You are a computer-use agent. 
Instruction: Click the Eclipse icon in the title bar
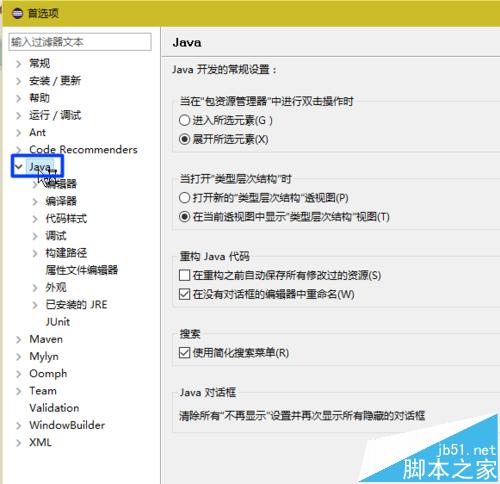[x=17, y=13]
